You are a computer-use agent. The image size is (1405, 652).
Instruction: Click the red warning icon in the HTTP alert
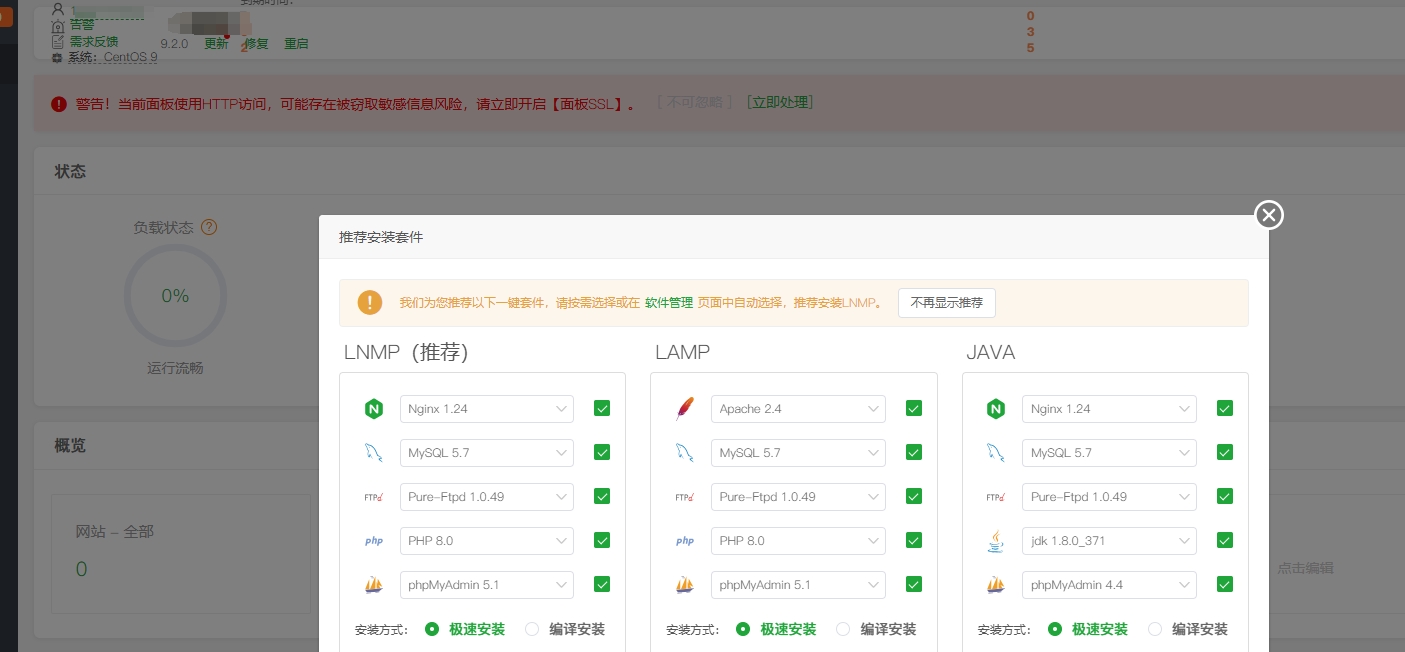point(59,103)
